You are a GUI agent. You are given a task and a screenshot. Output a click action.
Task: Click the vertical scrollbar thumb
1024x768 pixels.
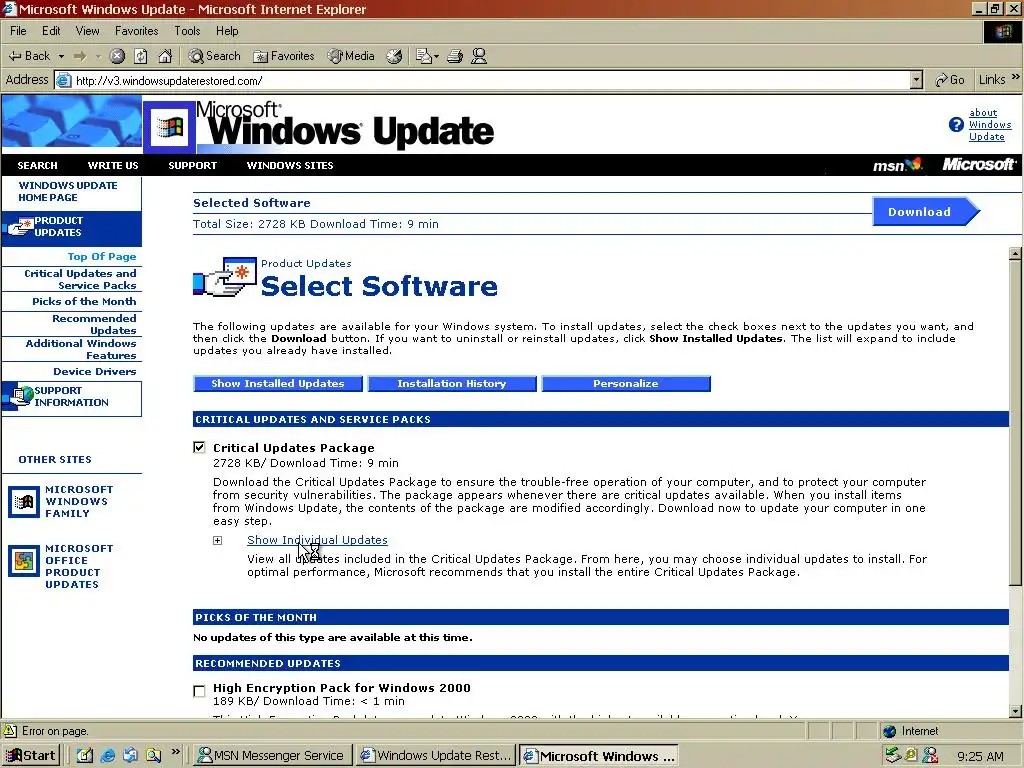(x=1015, y=423)
